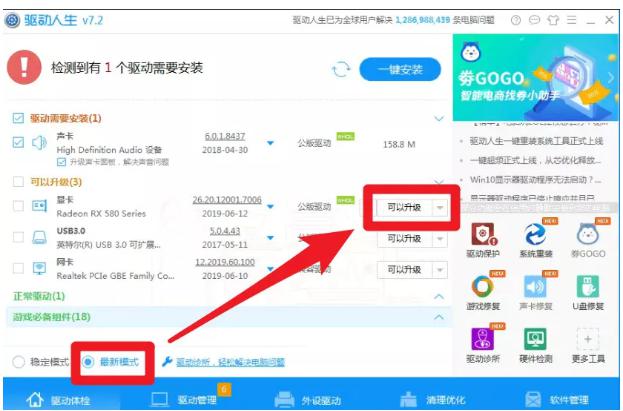Toggle the 升级声卡固件 sub-option checkbox
This screenshot has width=623, height=411.
point(61,161)
